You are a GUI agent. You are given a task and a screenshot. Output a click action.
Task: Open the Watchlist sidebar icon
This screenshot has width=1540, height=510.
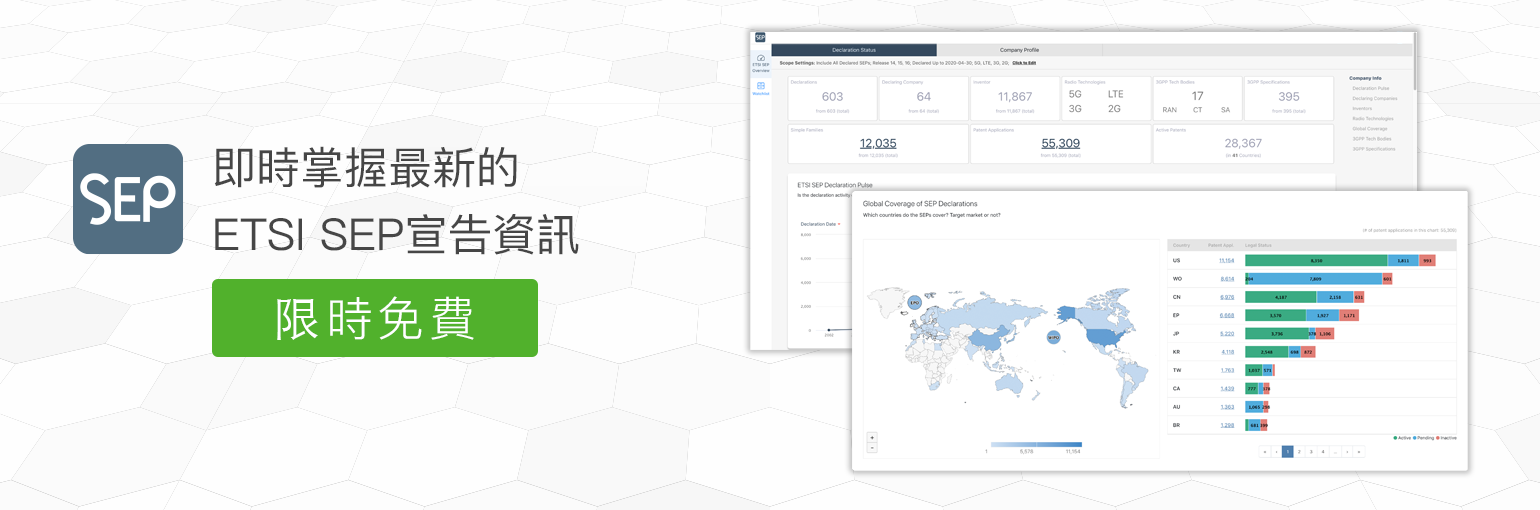(761, 88)
